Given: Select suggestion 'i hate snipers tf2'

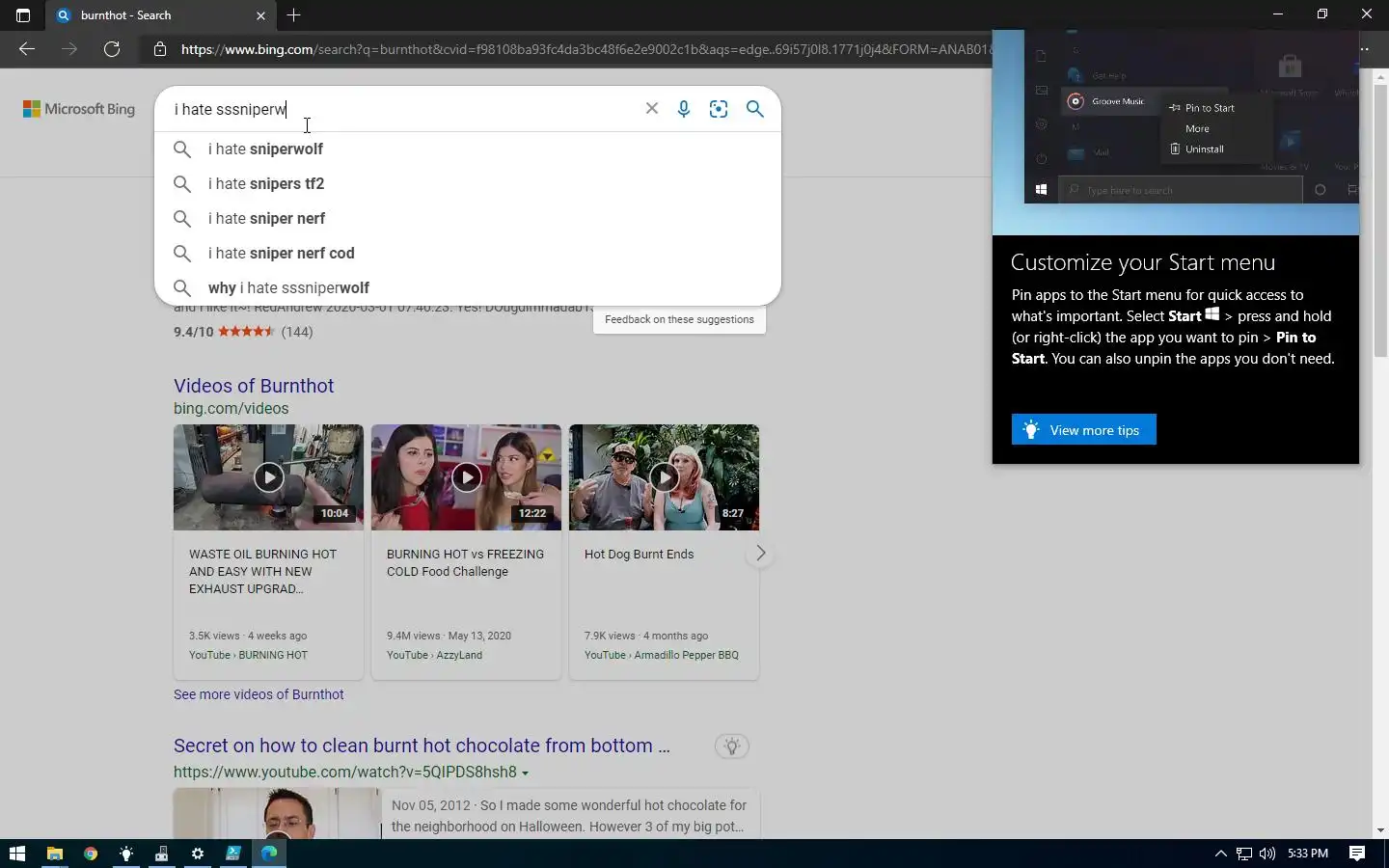Looking at the screenshot, I should tap(468, 183).
